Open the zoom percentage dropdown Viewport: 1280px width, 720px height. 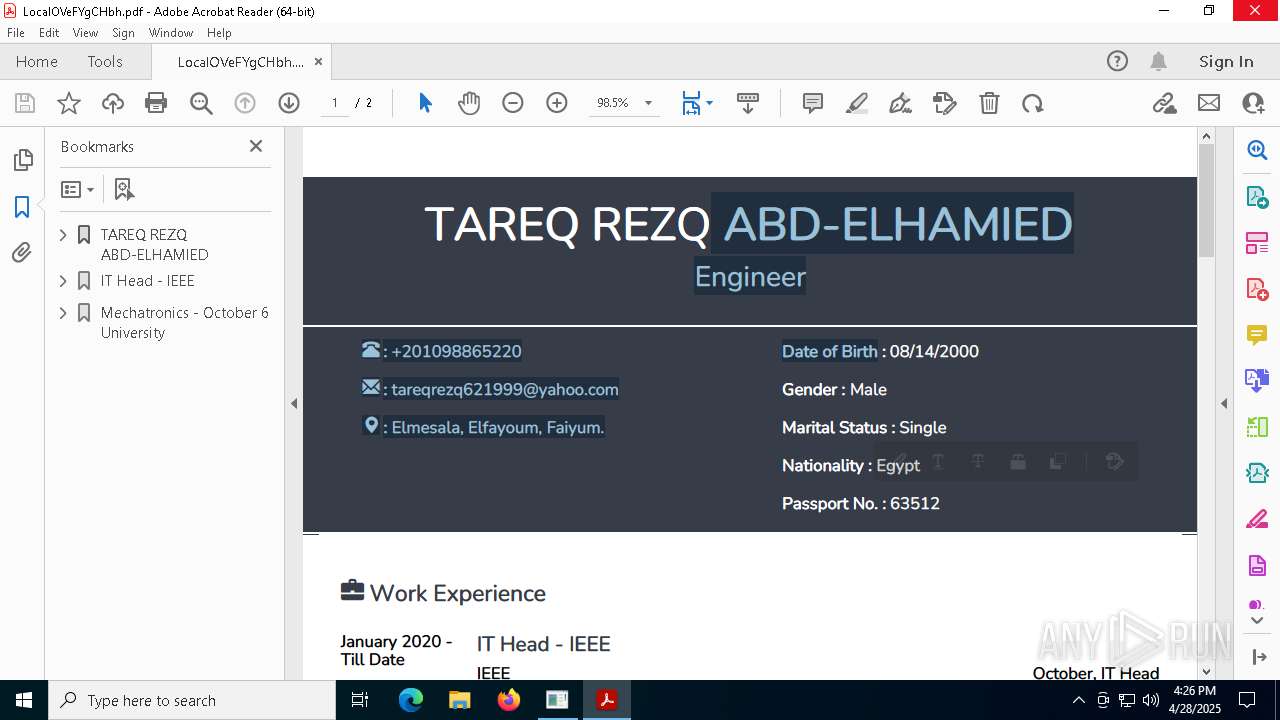pyautogui.click(x=648, y=103)
